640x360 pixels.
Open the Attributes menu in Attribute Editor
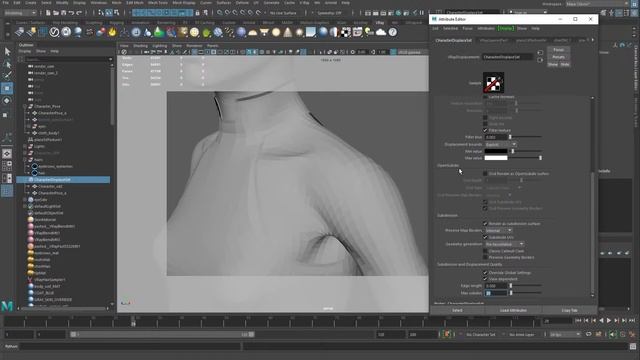[486, 29]
